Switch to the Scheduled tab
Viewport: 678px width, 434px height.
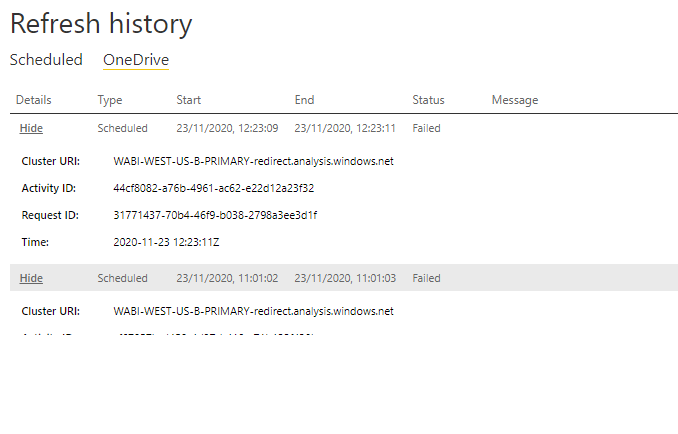tap(46, 60)
